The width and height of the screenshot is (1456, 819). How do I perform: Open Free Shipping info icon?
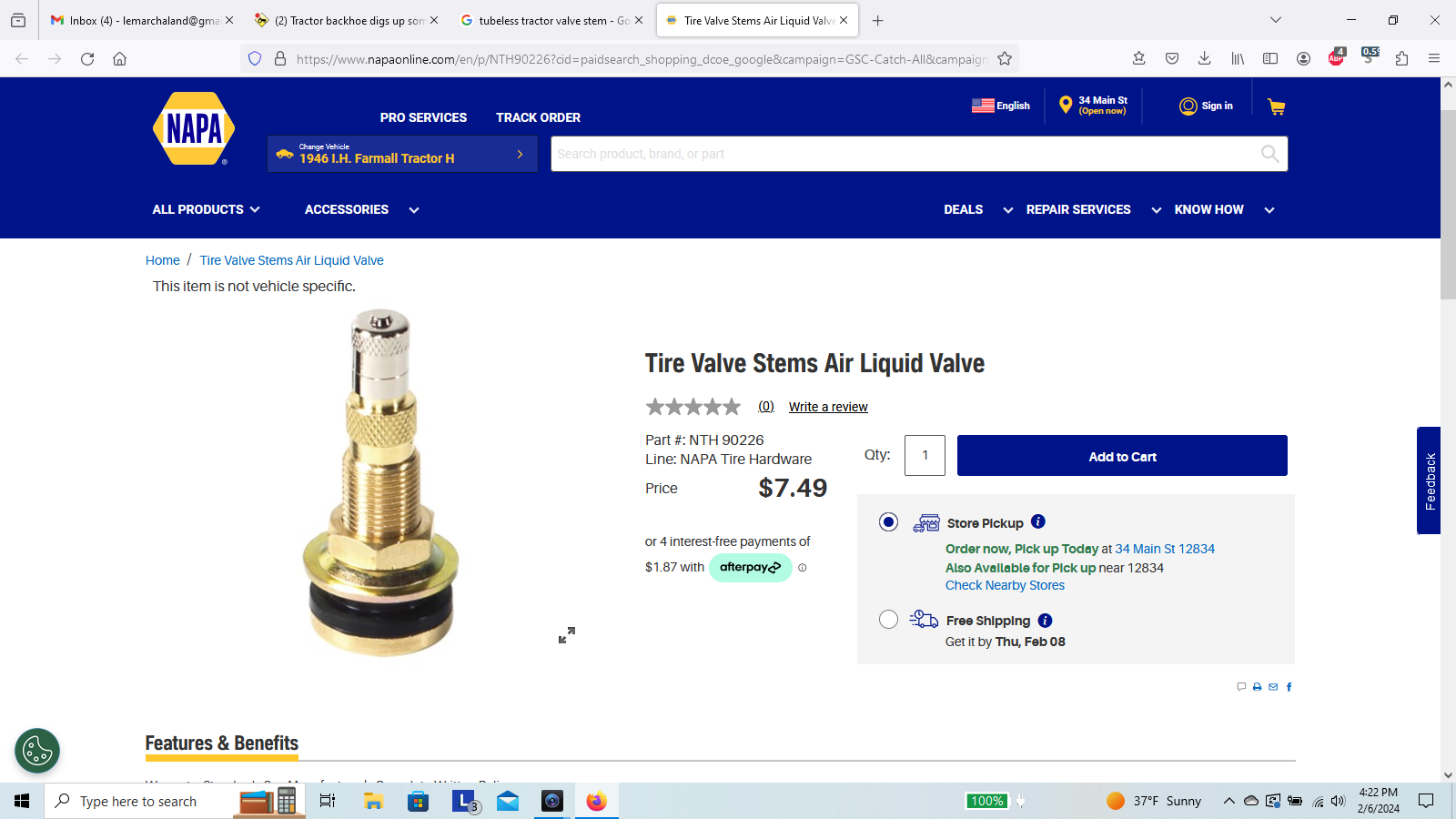(1045, 621)
